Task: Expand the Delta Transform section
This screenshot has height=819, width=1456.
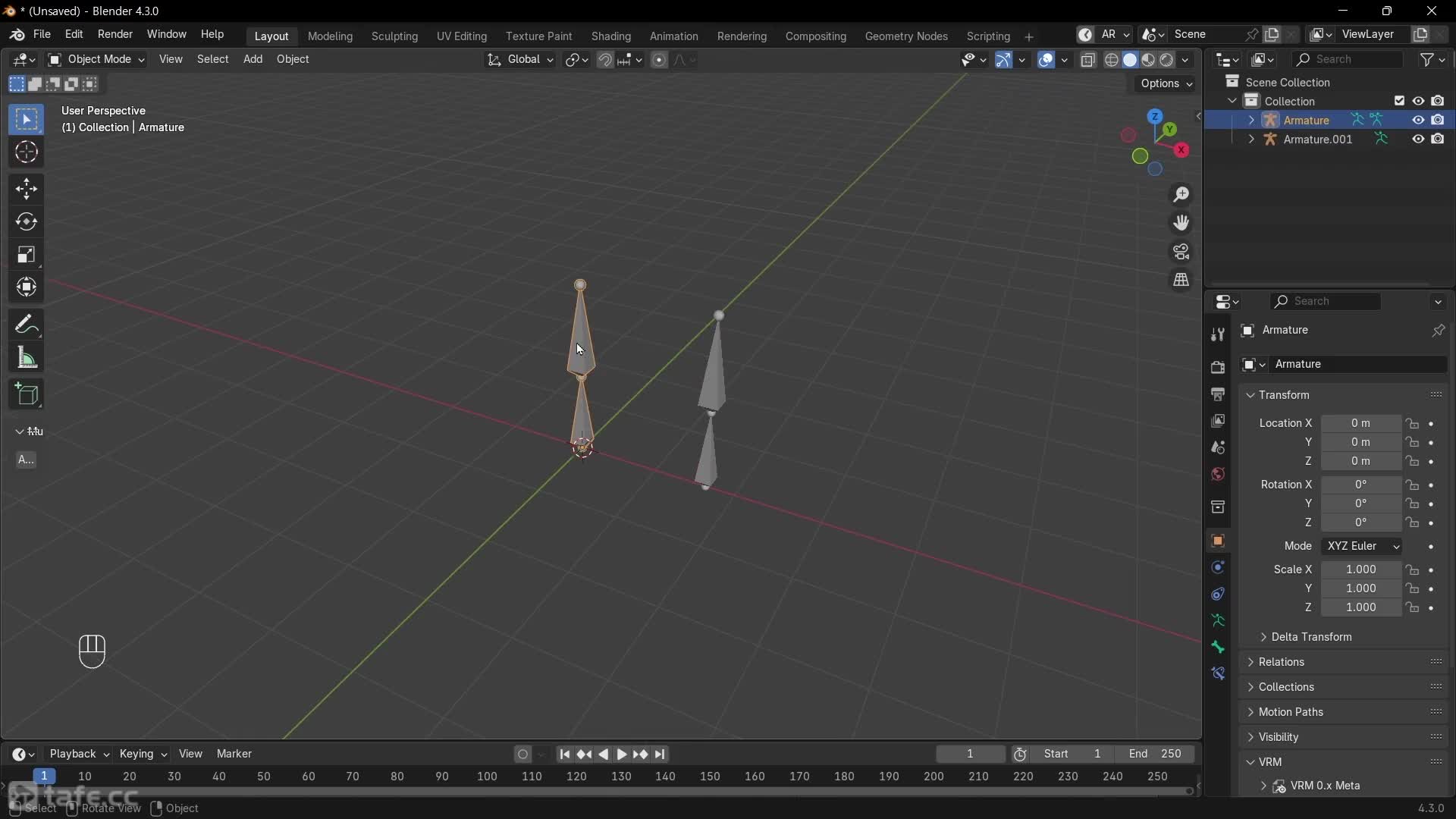Action: [x=1310, y=637]
